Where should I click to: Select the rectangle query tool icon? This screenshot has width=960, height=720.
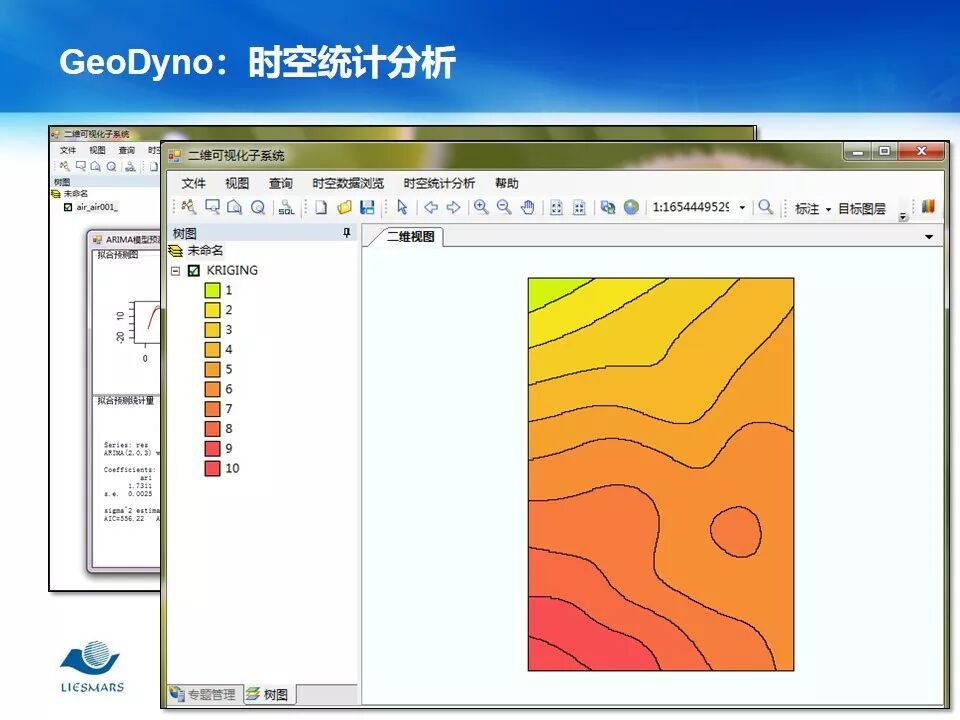tap(212, 207)
